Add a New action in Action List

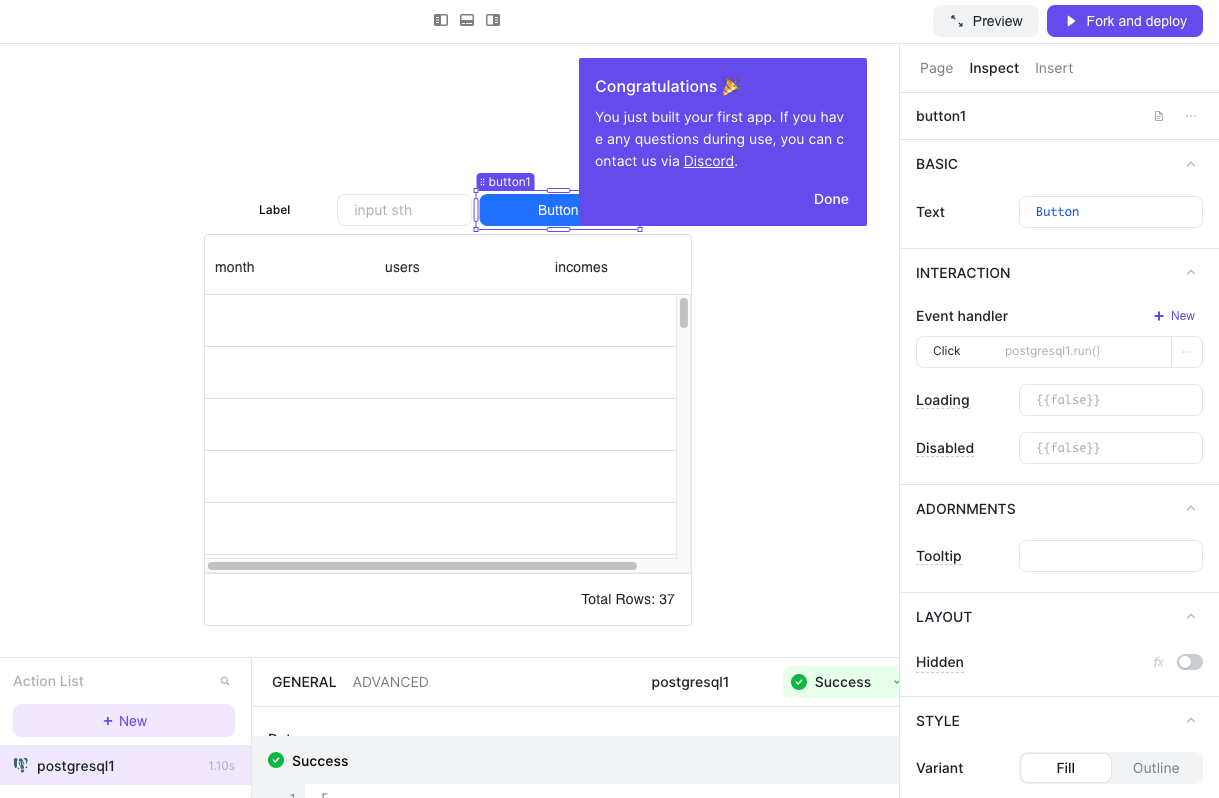[124, 721]
